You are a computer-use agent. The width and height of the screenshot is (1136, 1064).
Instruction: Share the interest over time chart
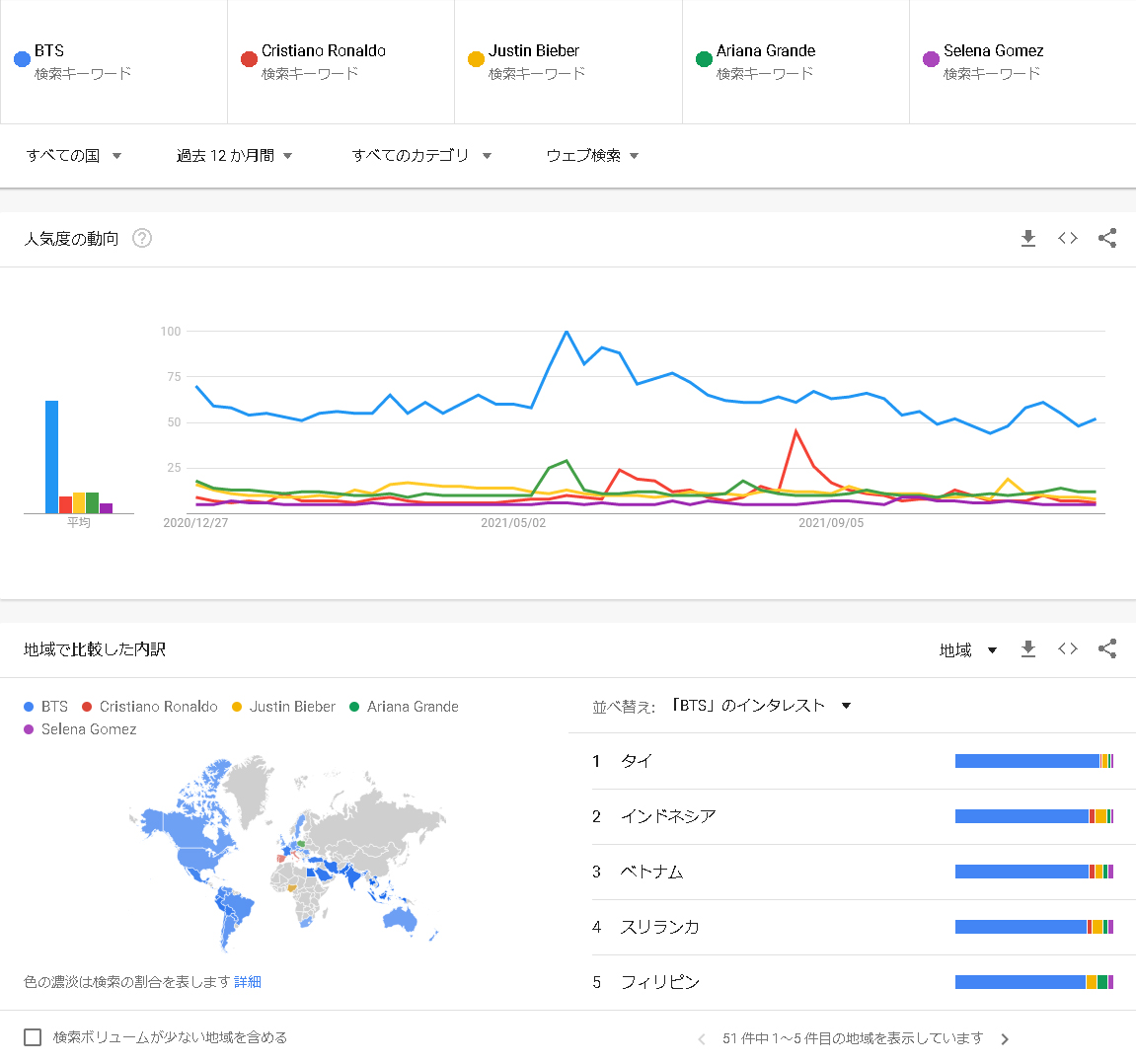[x=1107, y=238]
